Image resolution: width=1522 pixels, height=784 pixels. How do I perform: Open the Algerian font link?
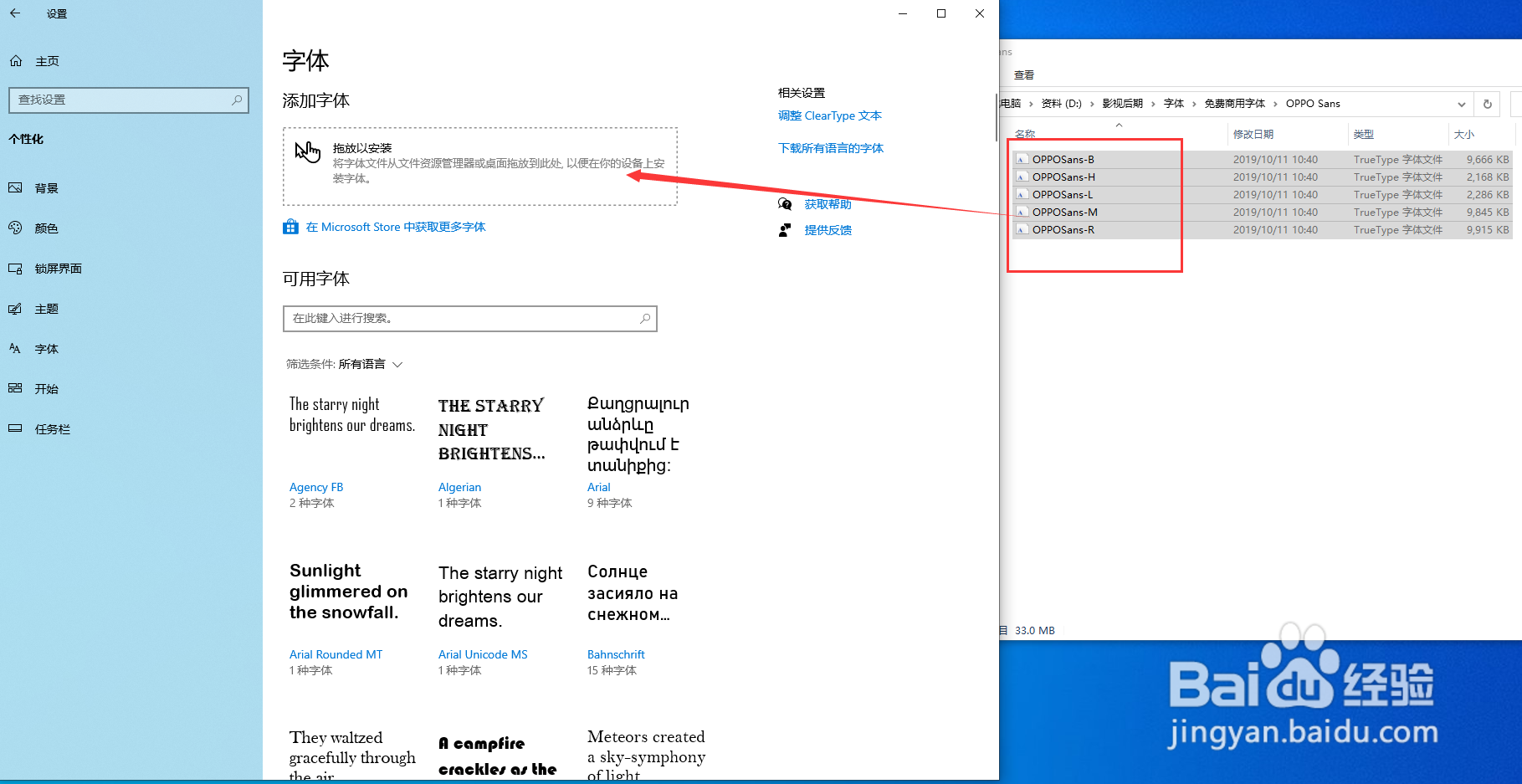[460, 487]
